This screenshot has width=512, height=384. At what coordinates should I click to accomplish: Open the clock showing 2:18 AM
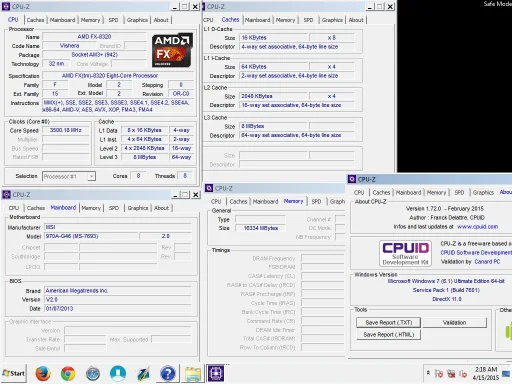coord(486,373)
